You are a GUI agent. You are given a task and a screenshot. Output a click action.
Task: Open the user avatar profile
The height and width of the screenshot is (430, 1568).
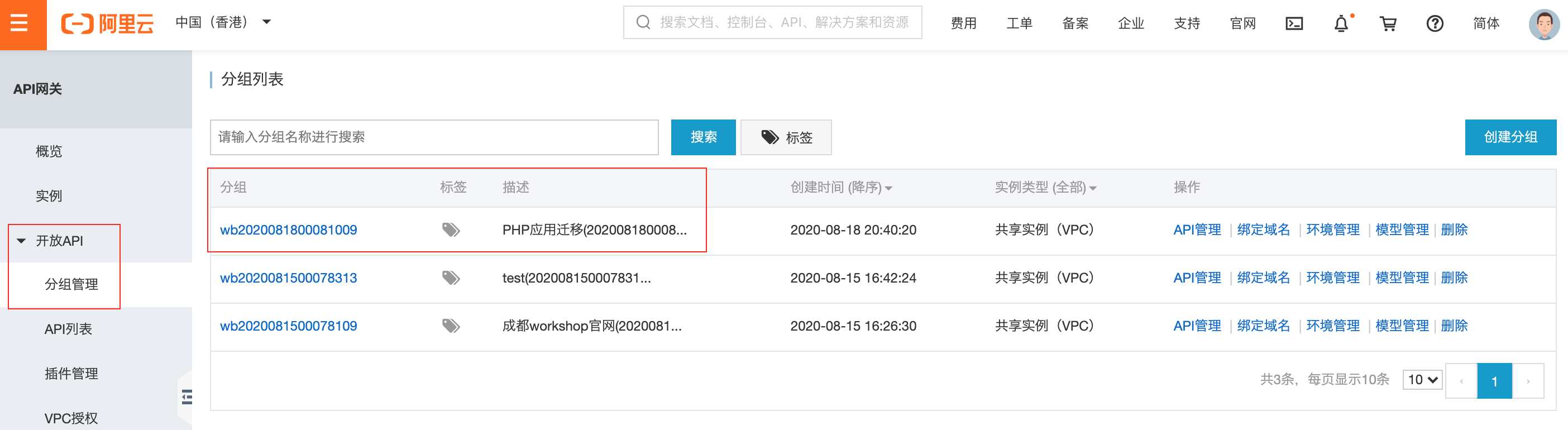click(1543, 25)
